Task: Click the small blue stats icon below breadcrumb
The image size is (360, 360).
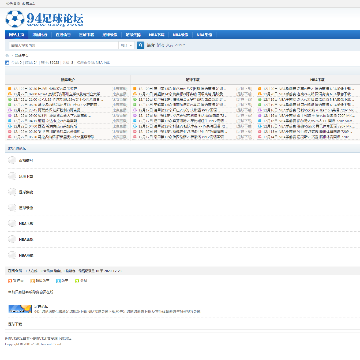Action: (7, 62)
